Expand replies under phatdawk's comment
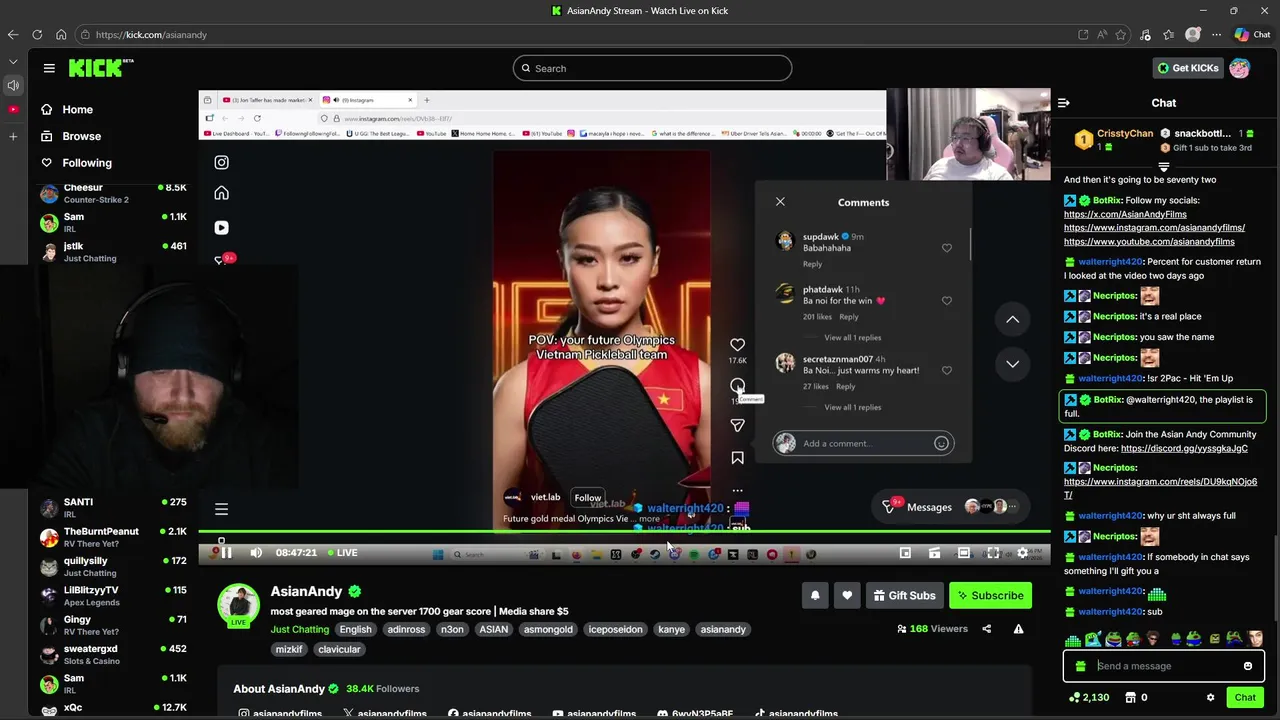 click(853, 338)
